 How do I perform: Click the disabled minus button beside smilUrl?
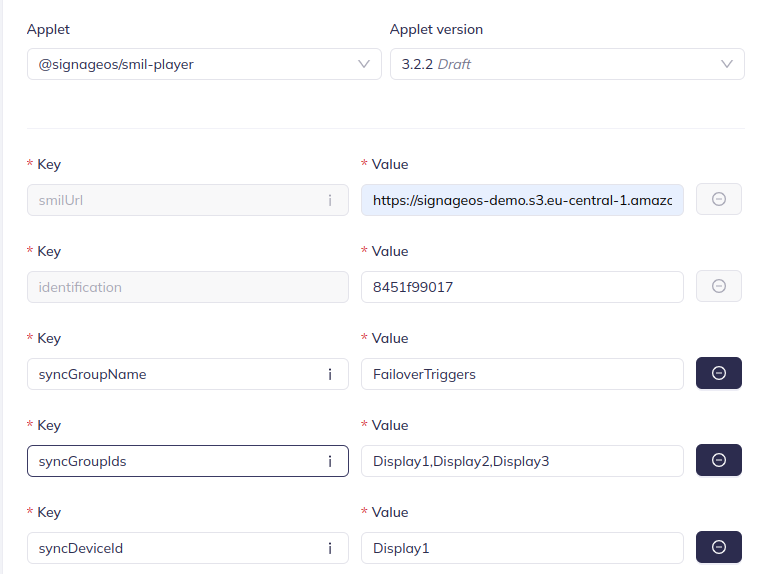pos(718,199)
